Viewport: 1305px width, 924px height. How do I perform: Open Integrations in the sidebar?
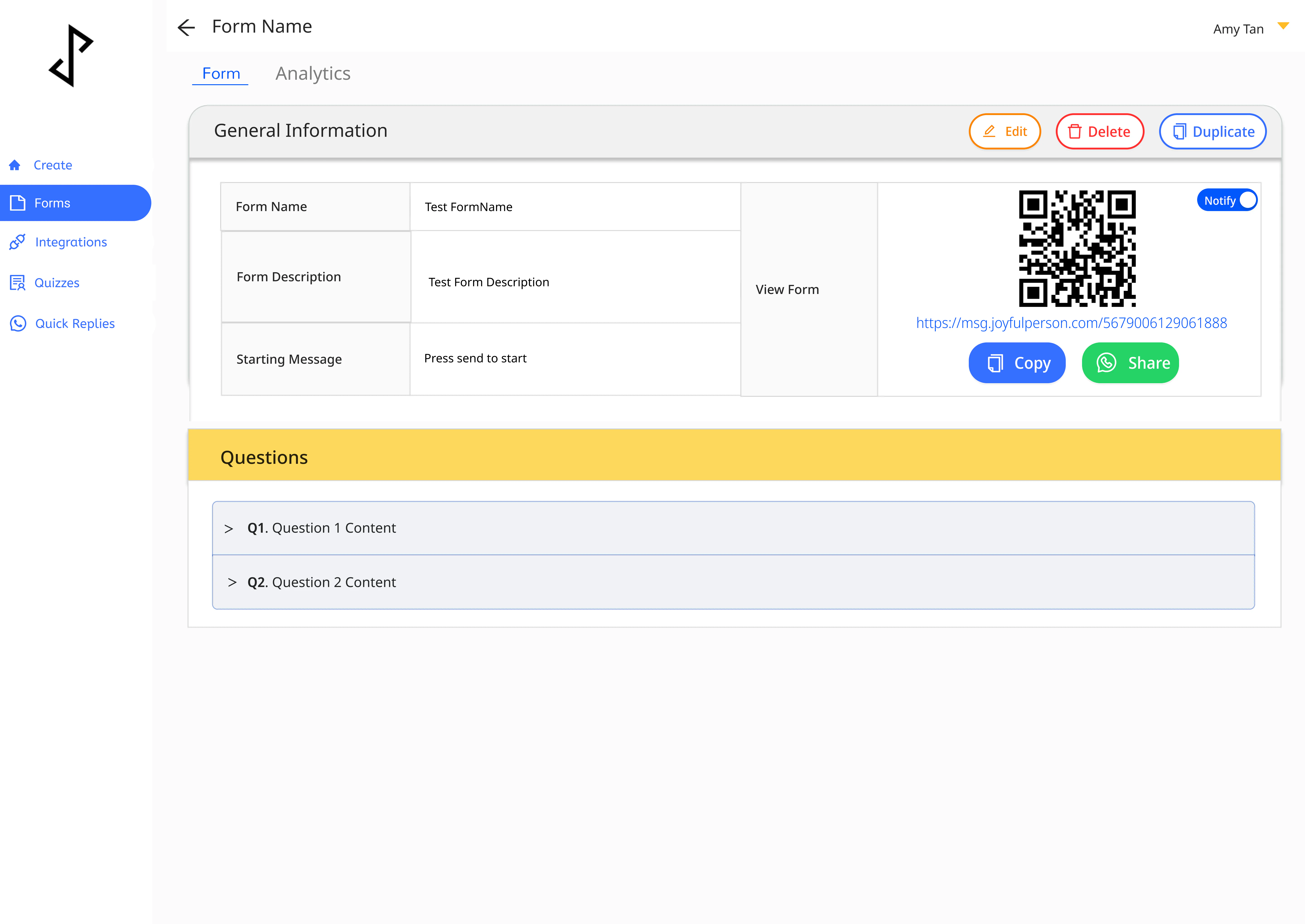point(71,242)
